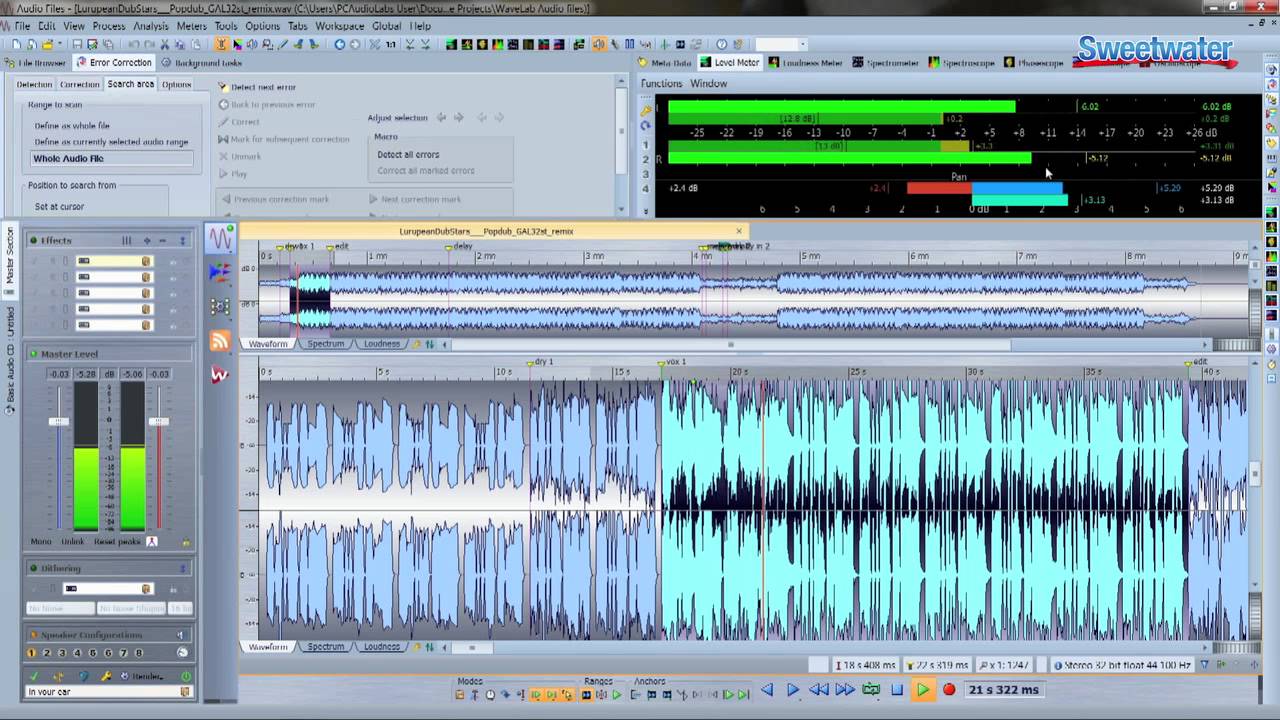Toggle the Dithering section power light

[x=33, y=568]
